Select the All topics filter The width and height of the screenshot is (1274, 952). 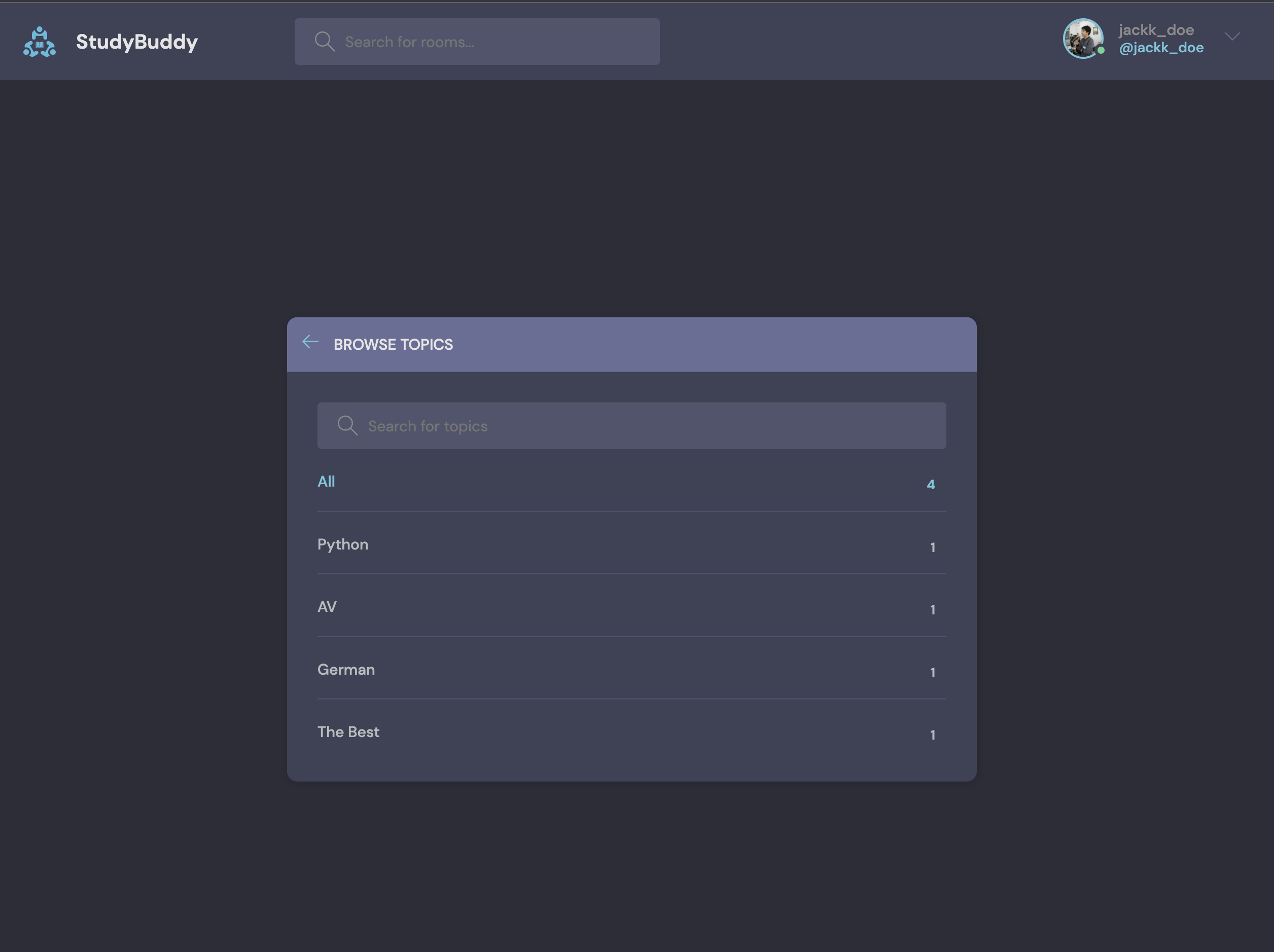click(x=326, y=481)
